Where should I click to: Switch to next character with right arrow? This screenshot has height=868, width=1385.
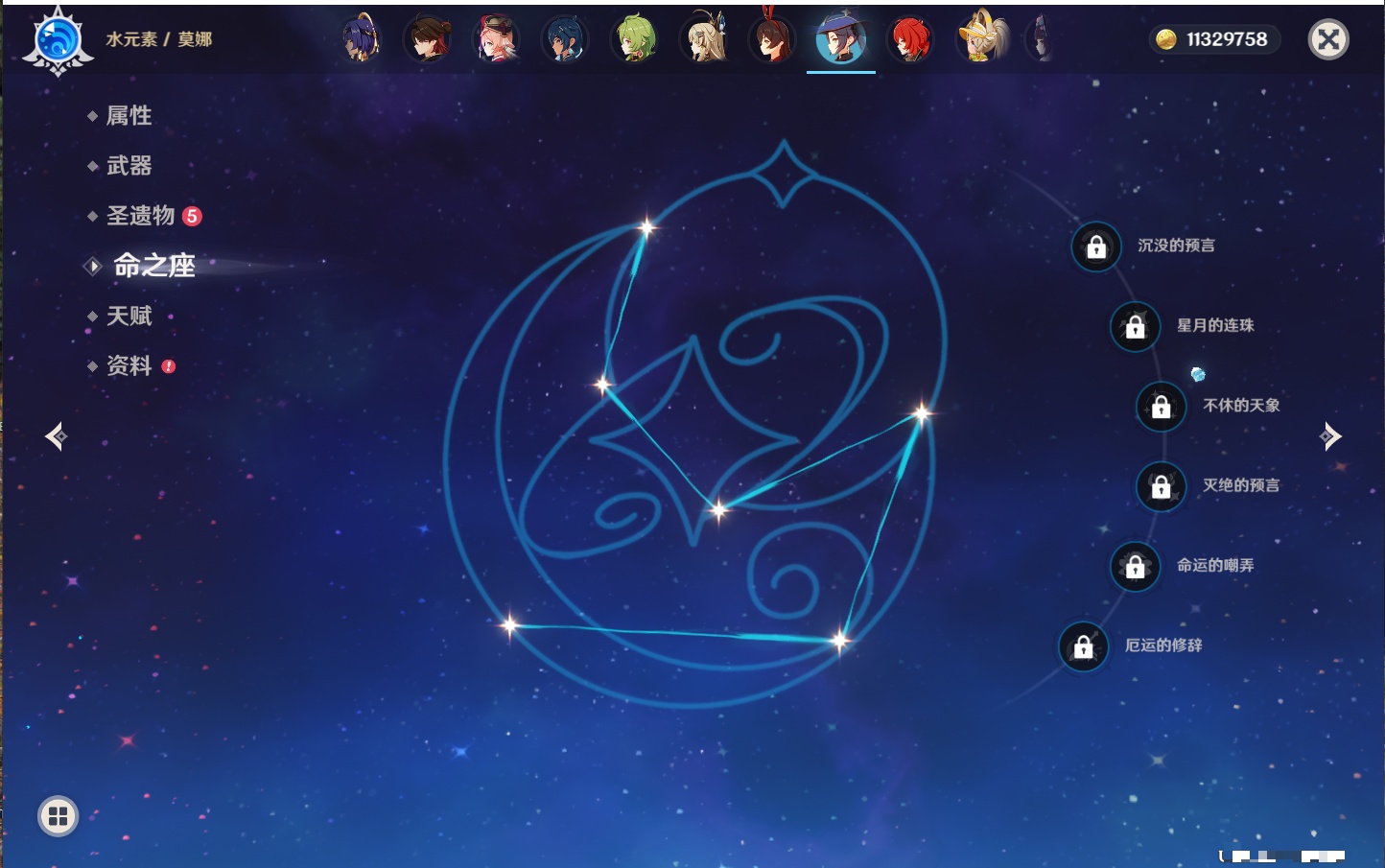[x=1330, y=436]
